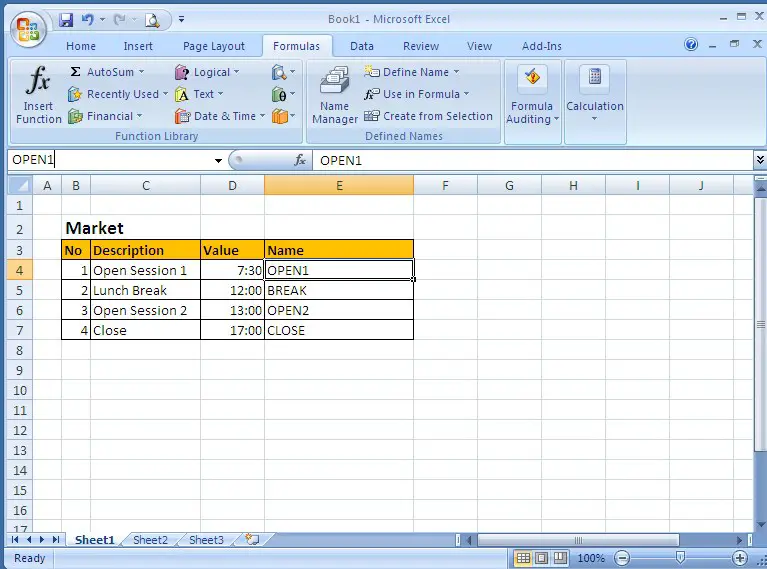Click the horizontal scrollbar

577,540
